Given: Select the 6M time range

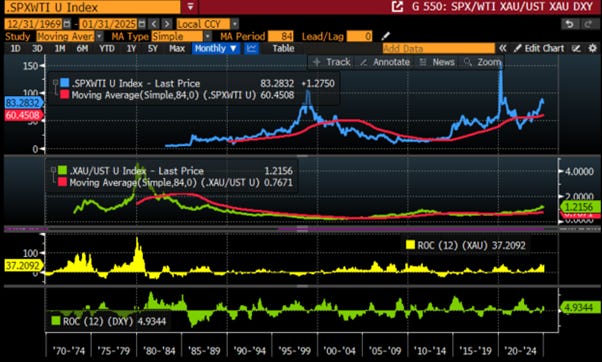Looking at the screenshot, I should 82,48.
